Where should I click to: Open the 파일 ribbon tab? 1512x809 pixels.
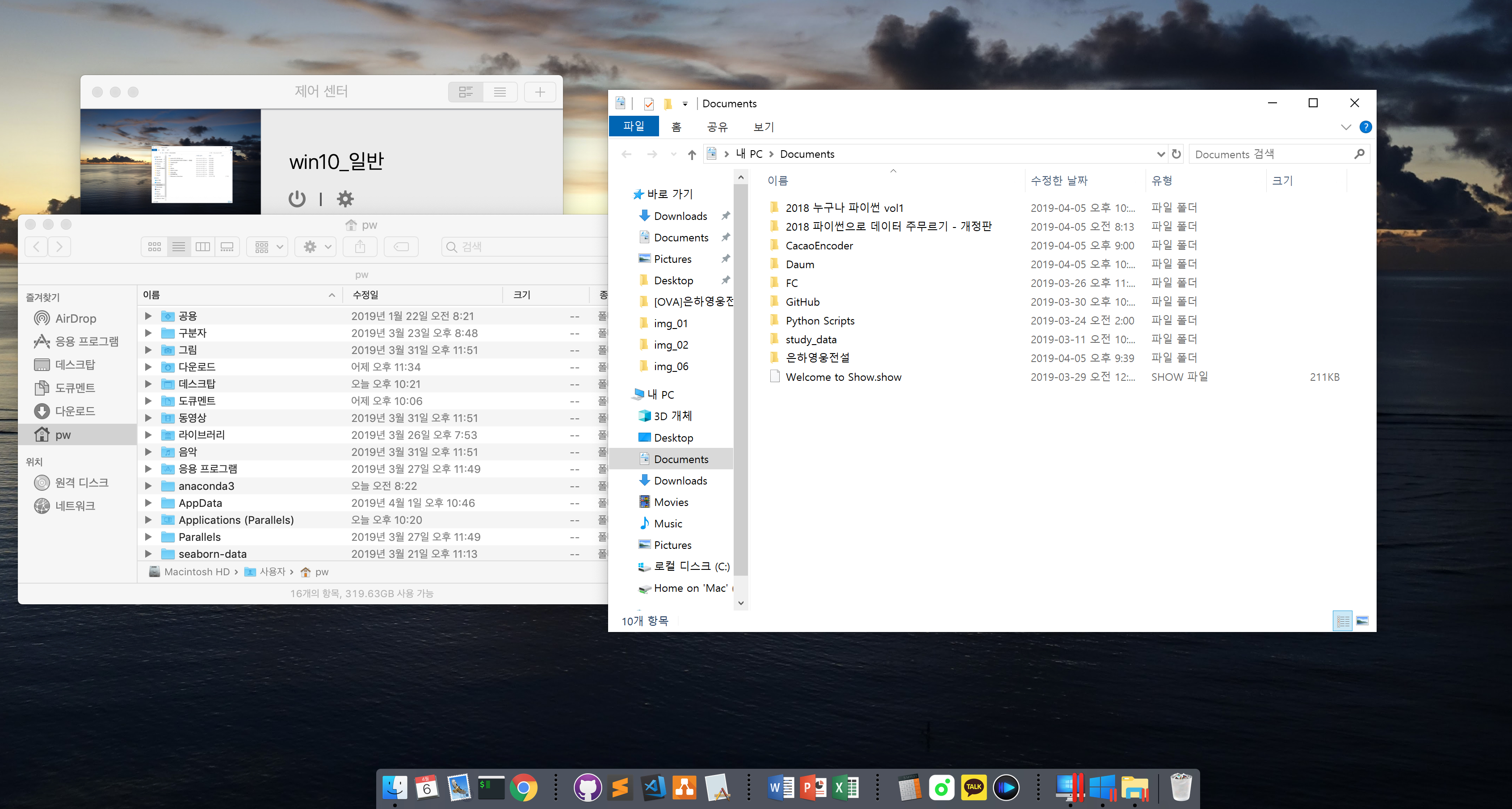tap(633, 126)
